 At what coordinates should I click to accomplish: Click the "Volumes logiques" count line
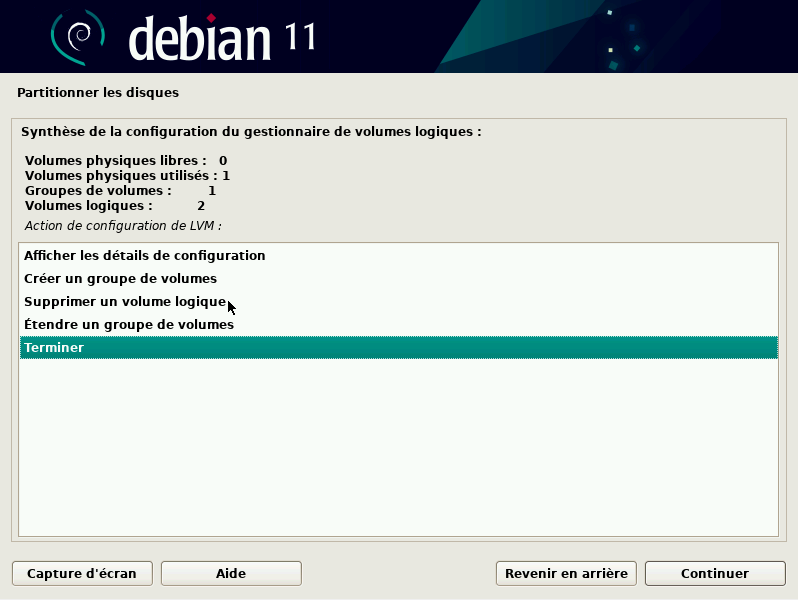[115, 205]
